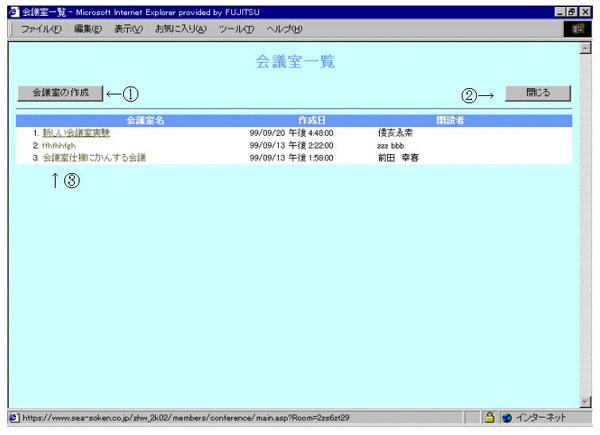The width and height of the screenshot is (600, 435).
Task: Click the Windows logo throbber icon
Action: pyautogui.click(x=578, y=29)
